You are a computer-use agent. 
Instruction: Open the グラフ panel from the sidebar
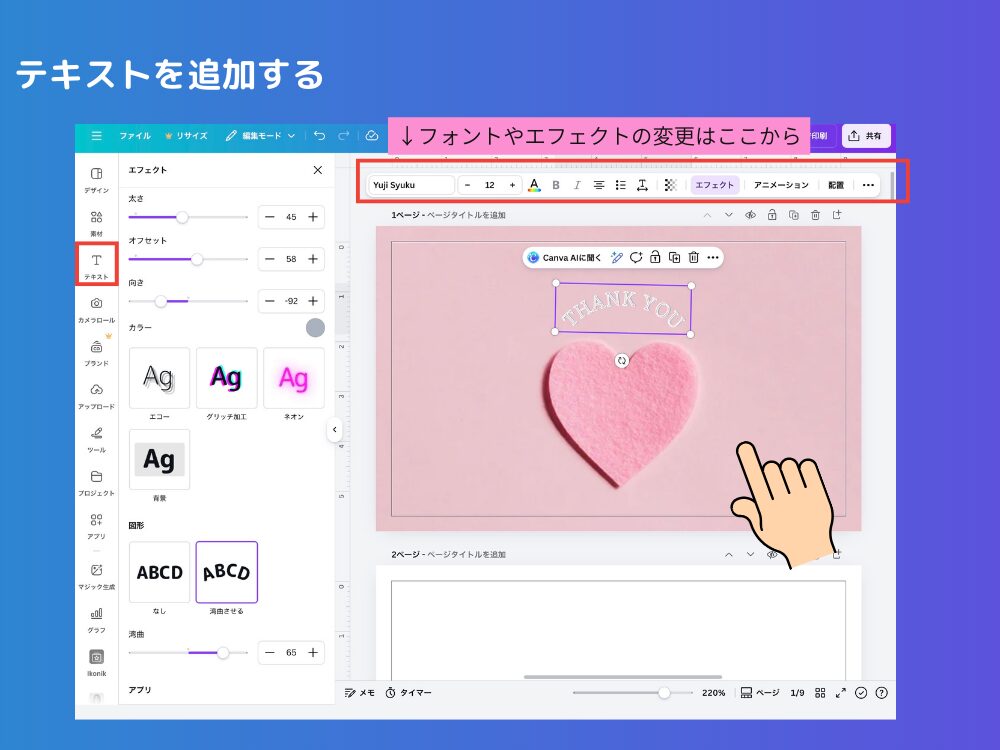coord(95,618)
